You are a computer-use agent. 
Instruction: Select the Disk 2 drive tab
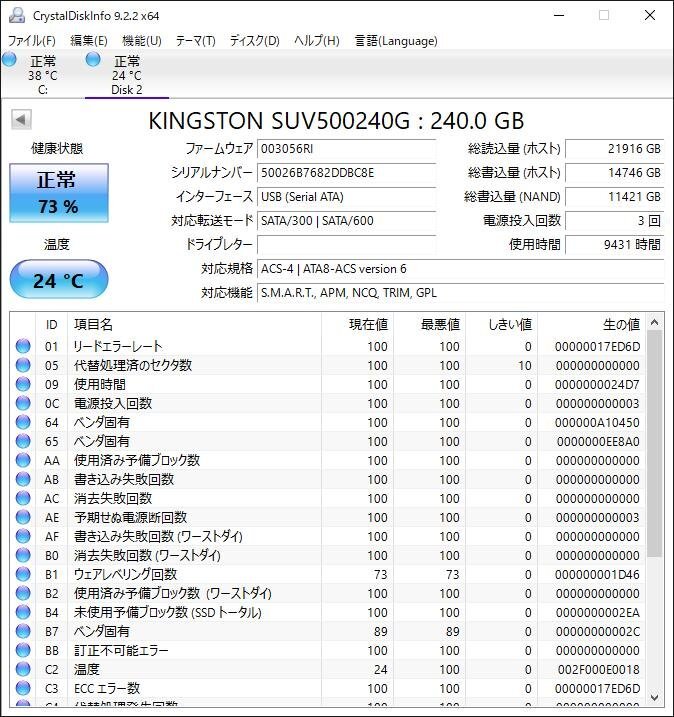pos(127,75)
